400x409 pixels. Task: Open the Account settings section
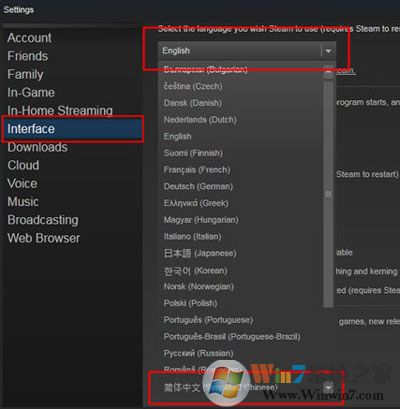coord(29,38)
